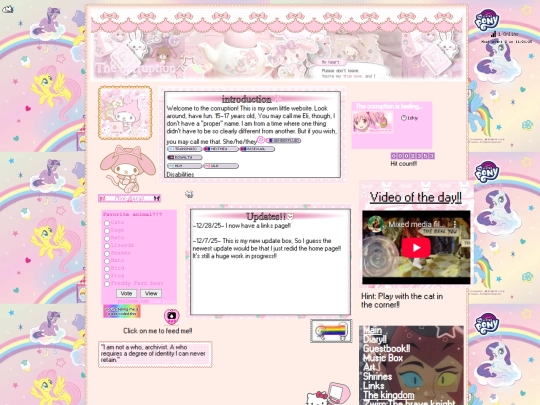This screenshot has height=405, width=540.
Task: Click the 1 Online visitor counter
Action: click(x=505, y=34)
